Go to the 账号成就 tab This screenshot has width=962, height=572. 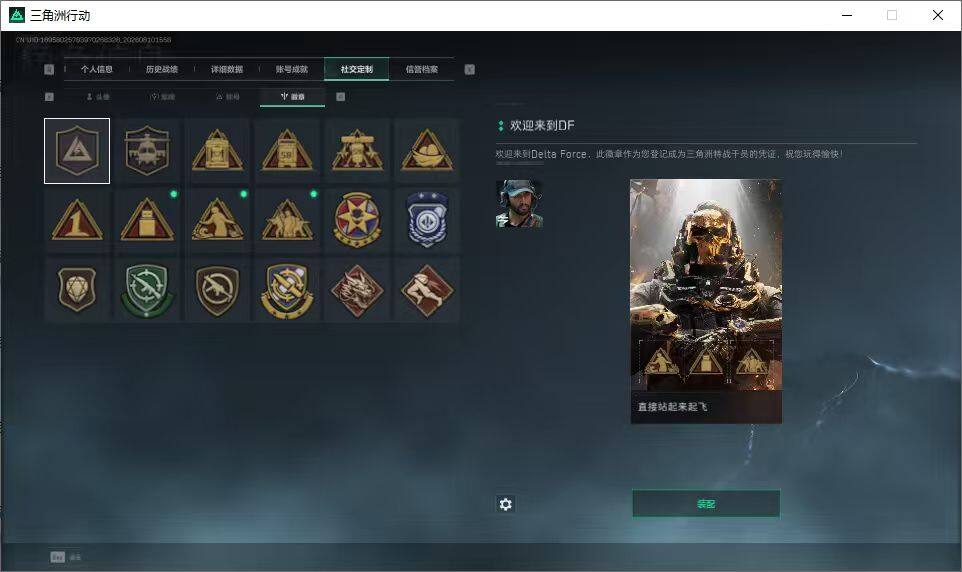coord(292,69)
